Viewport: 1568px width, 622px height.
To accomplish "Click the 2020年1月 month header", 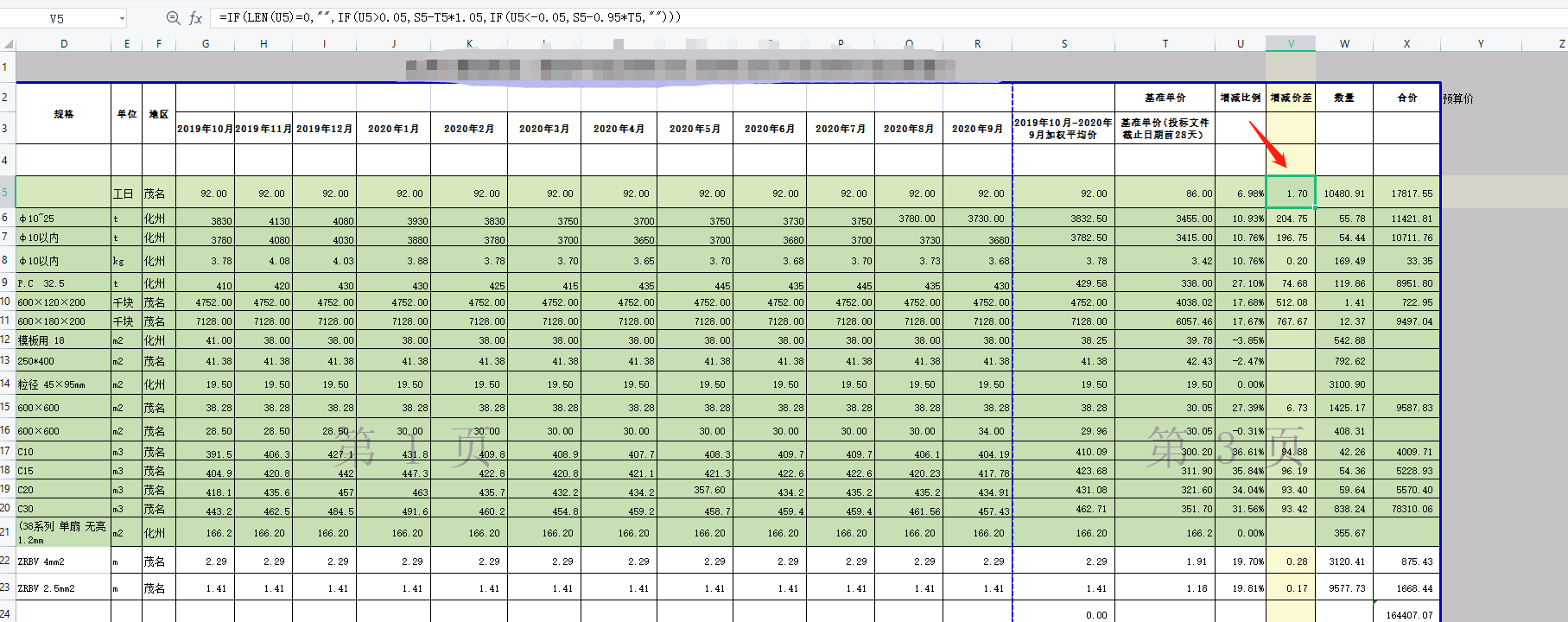I will [394, 128].
